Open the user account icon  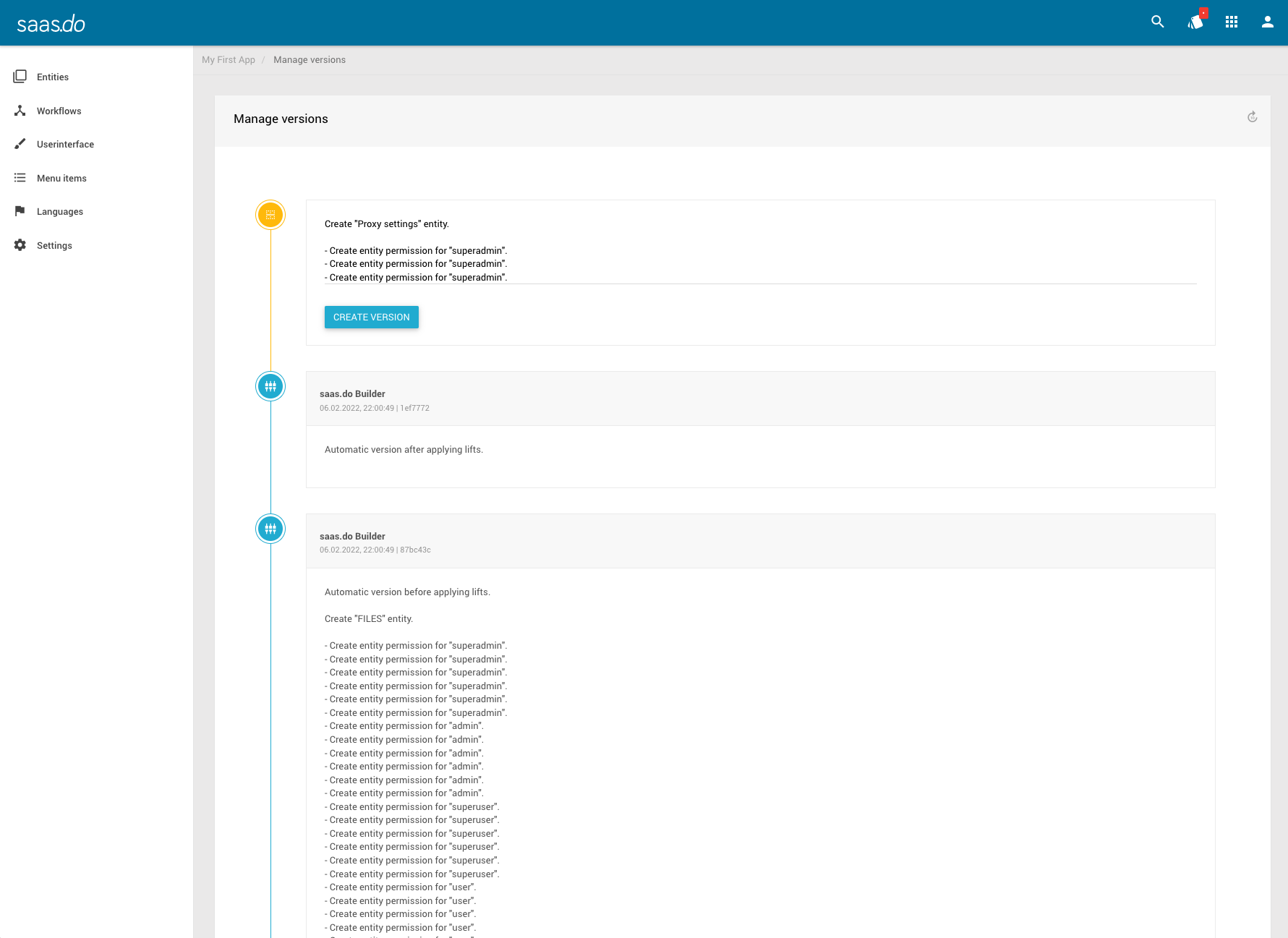tap(1267, 22)
